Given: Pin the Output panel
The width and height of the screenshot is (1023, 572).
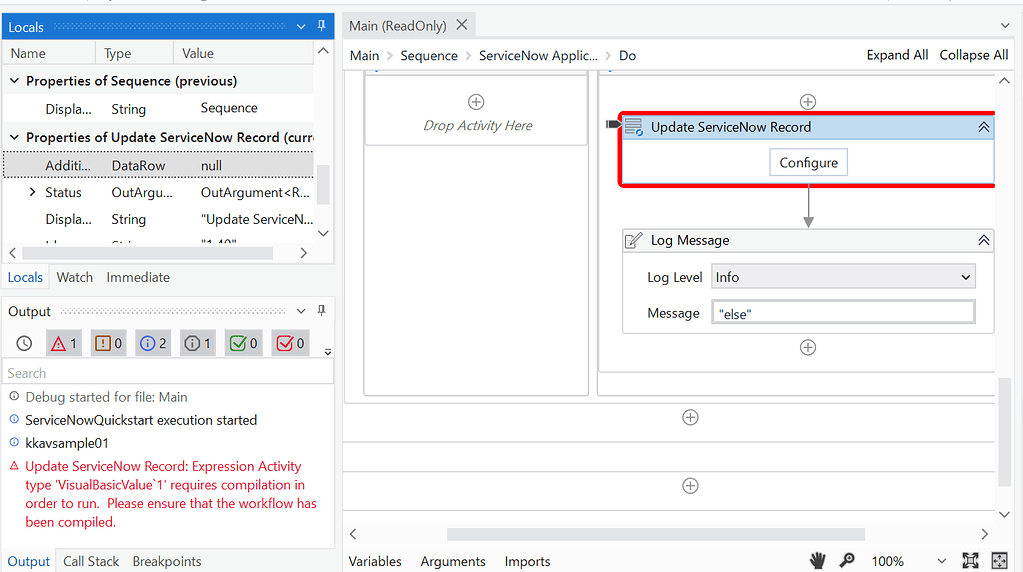Looking at the screenshot, I should (322, 310).
